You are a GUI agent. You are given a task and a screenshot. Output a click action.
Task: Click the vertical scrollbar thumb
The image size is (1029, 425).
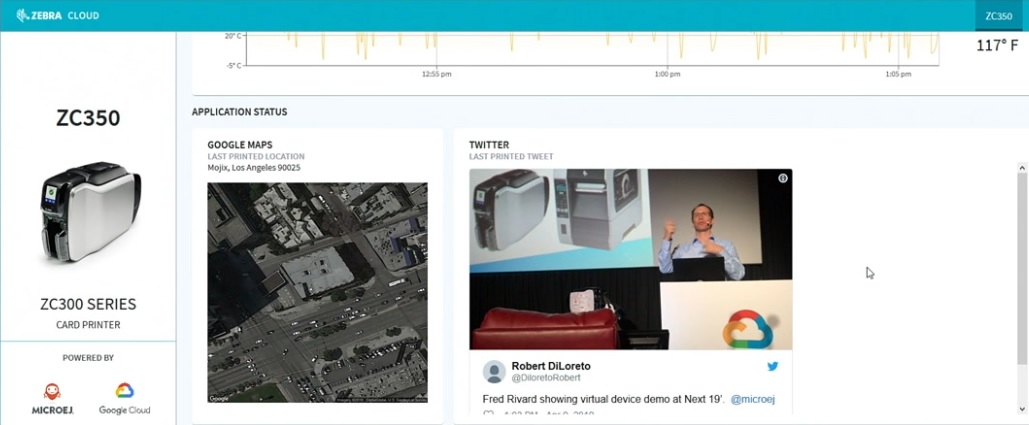point(1022,269)
